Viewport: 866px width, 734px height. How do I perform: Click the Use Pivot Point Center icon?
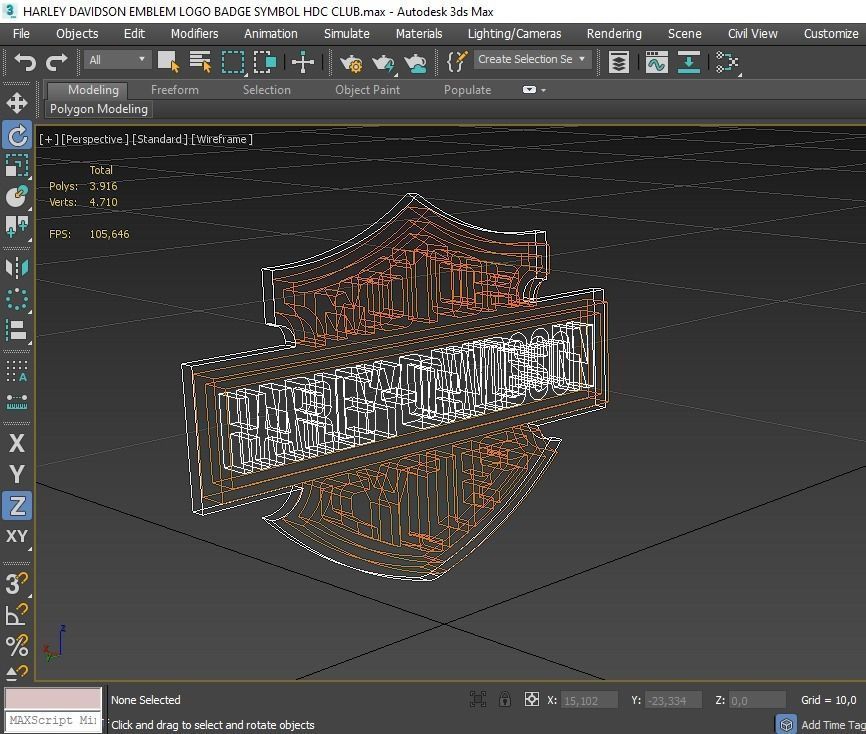point(303,61)
